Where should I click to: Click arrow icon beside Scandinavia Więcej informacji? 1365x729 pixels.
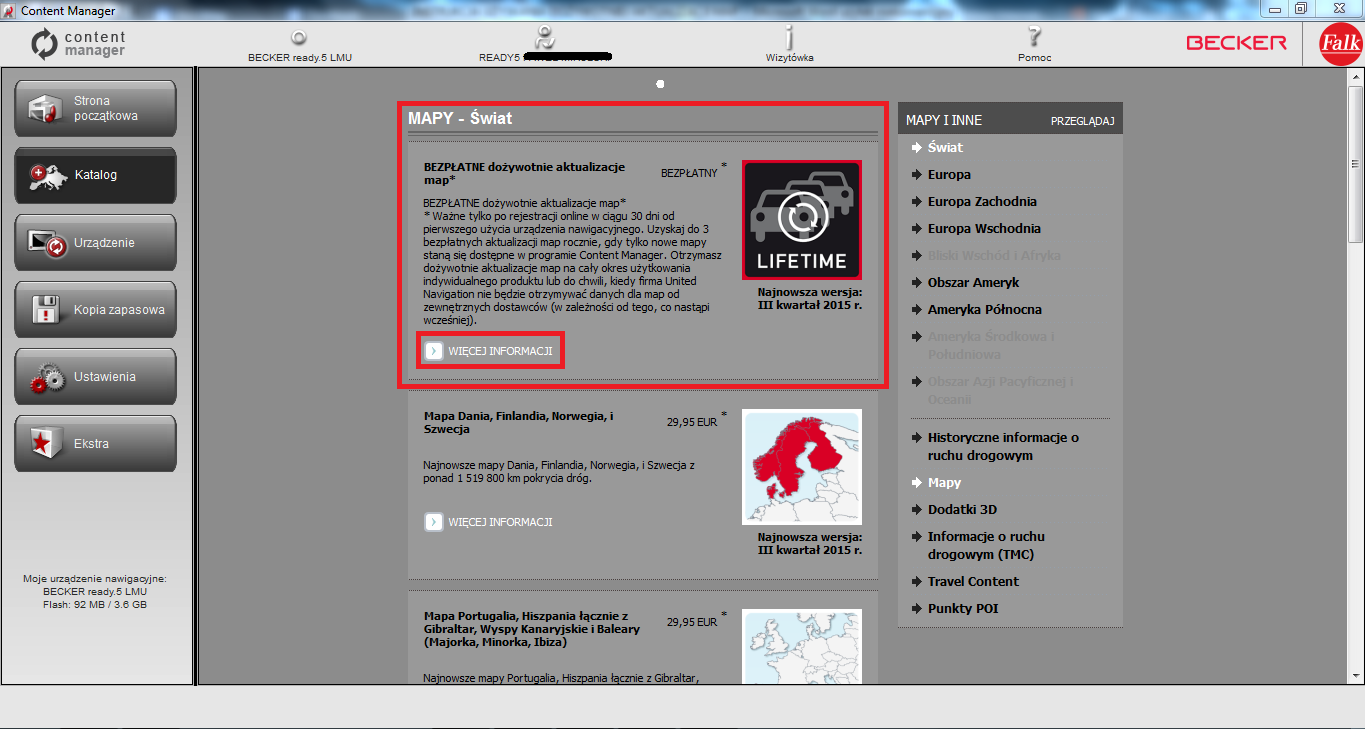click(433, 522)
